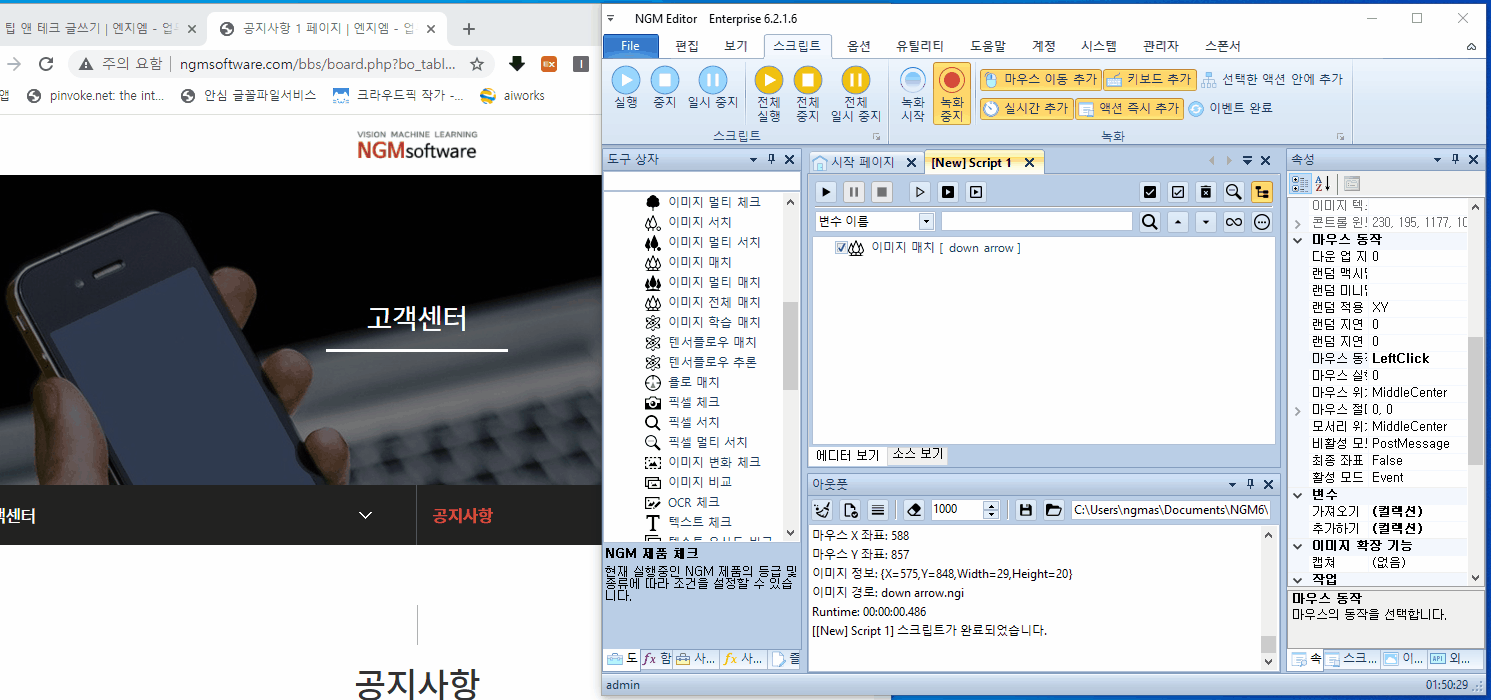The height and width of the screenshot is (700, 1491).
Task: Expand the 콘트롤 윈도우 property row
Action: (x=1298, y=223)
